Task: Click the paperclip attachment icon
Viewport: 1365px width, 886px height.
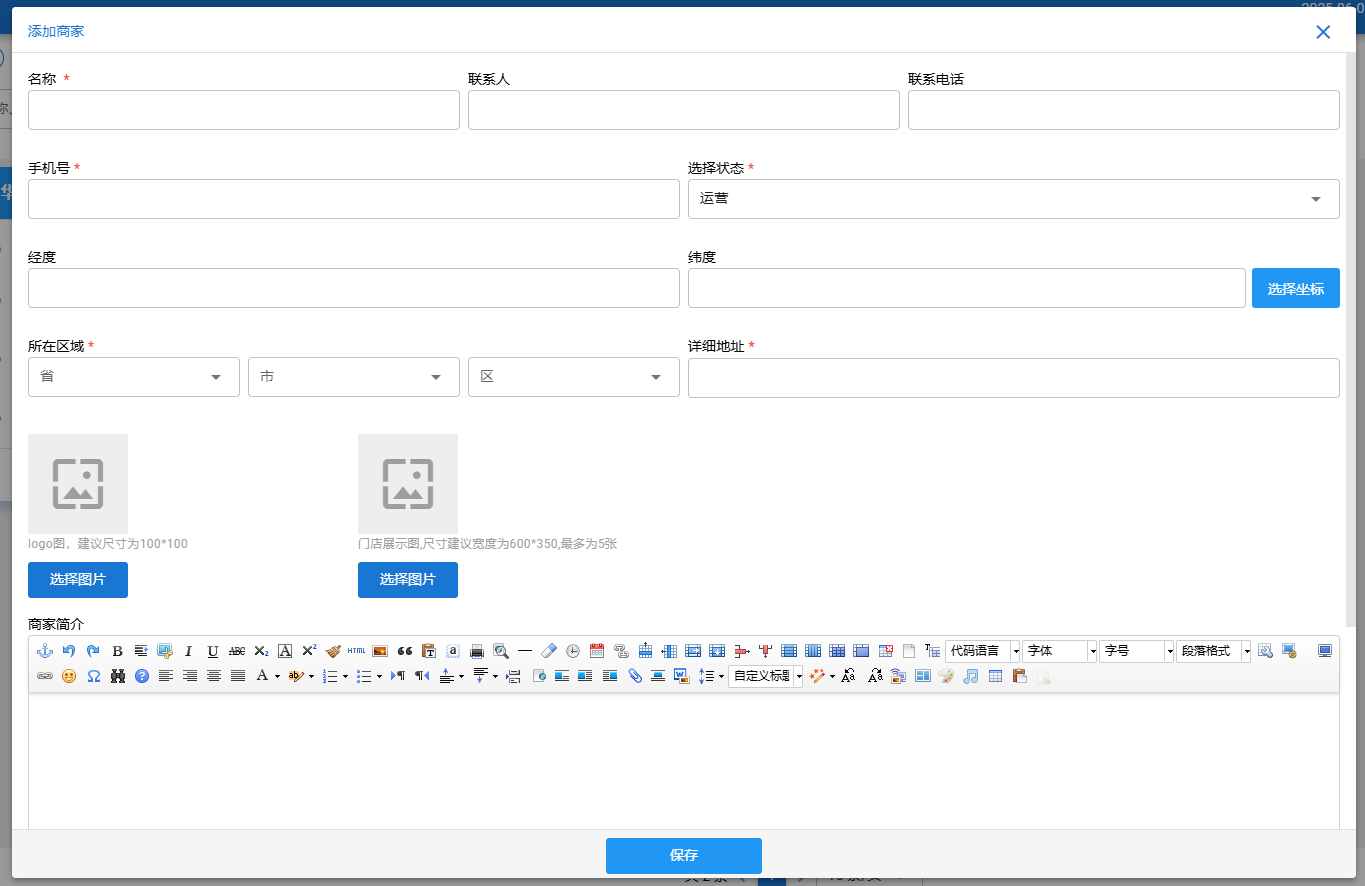Action: click(634, 676)
